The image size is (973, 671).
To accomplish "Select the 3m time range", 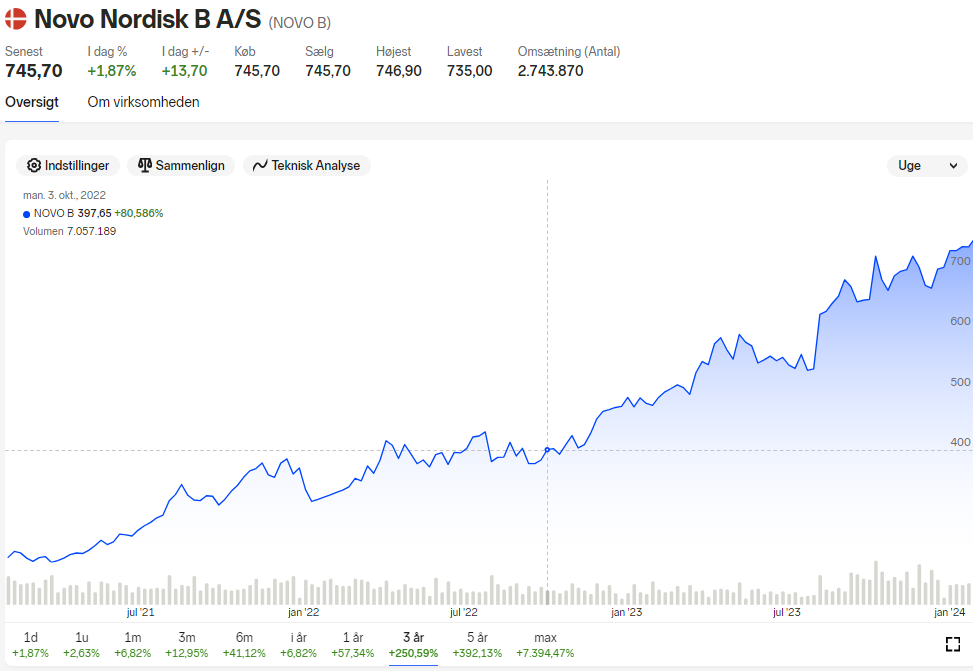I will pos(187,645).
